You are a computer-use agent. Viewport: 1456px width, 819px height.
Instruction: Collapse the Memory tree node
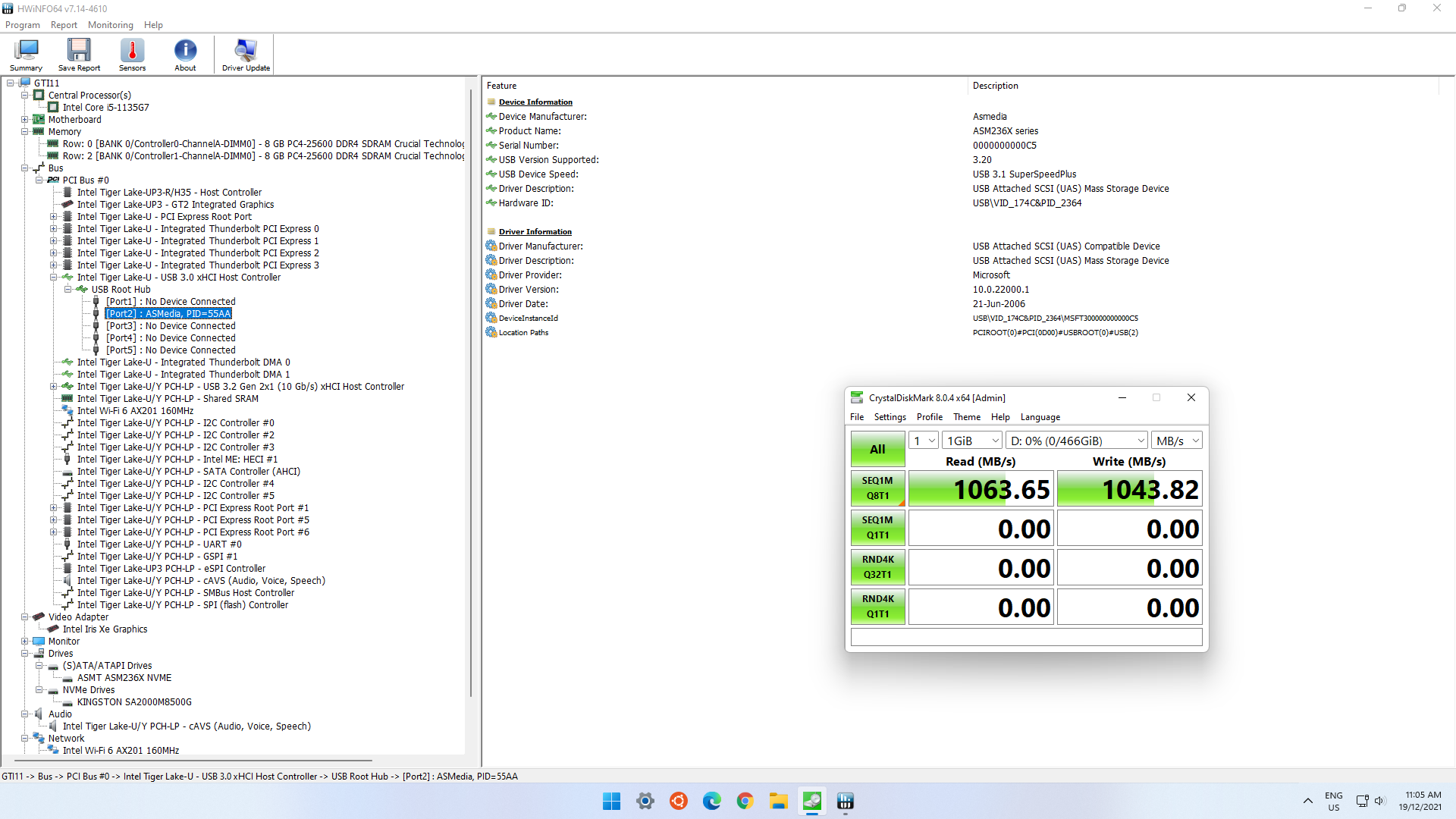pyautogui.click(x=25, y=132)
